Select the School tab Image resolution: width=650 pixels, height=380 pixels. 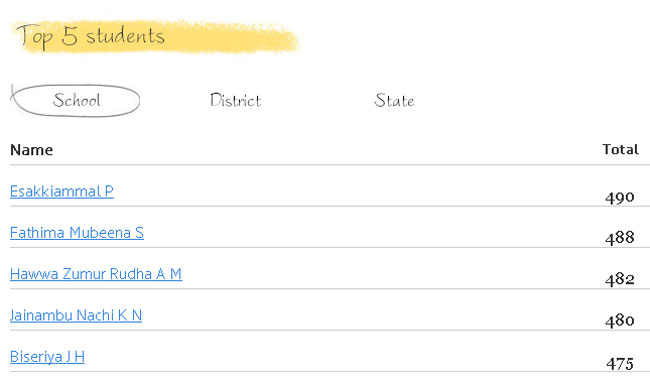tap(76, 100)
